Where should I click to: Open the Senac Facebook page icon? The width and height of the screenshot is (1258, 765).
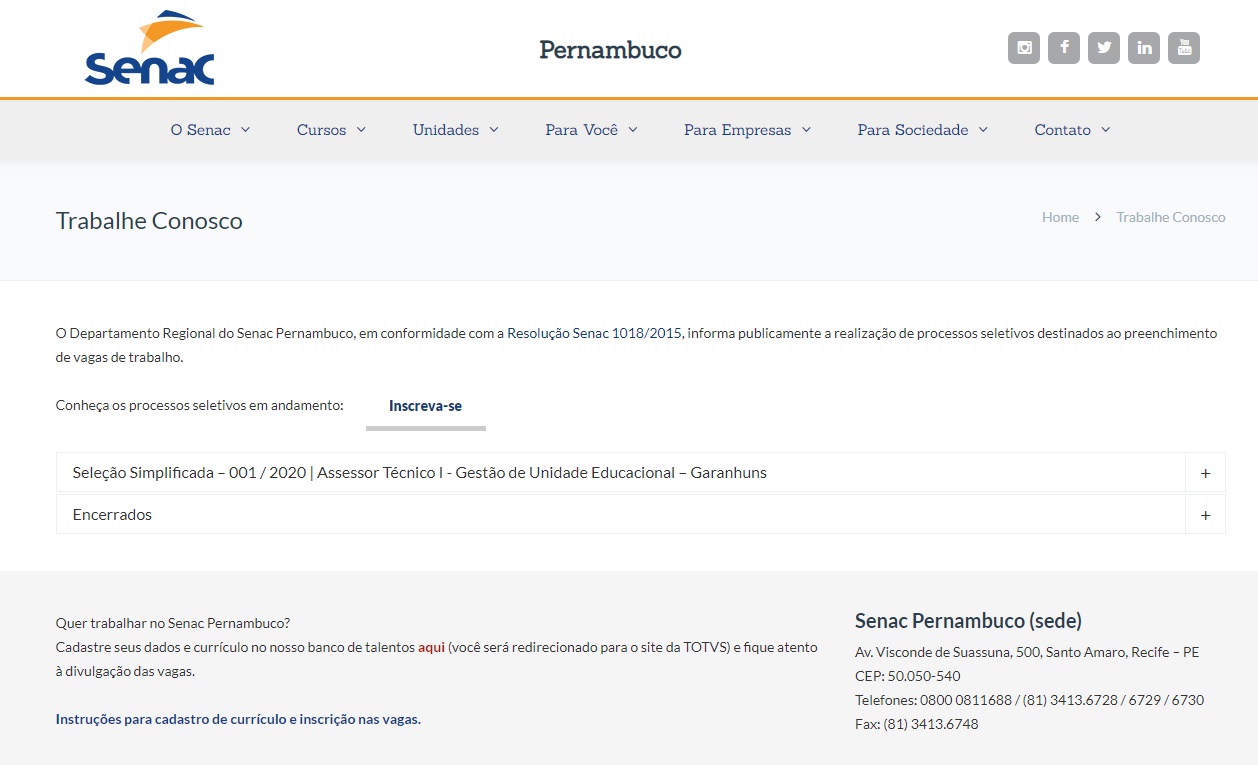click(x=1064, y=48)
